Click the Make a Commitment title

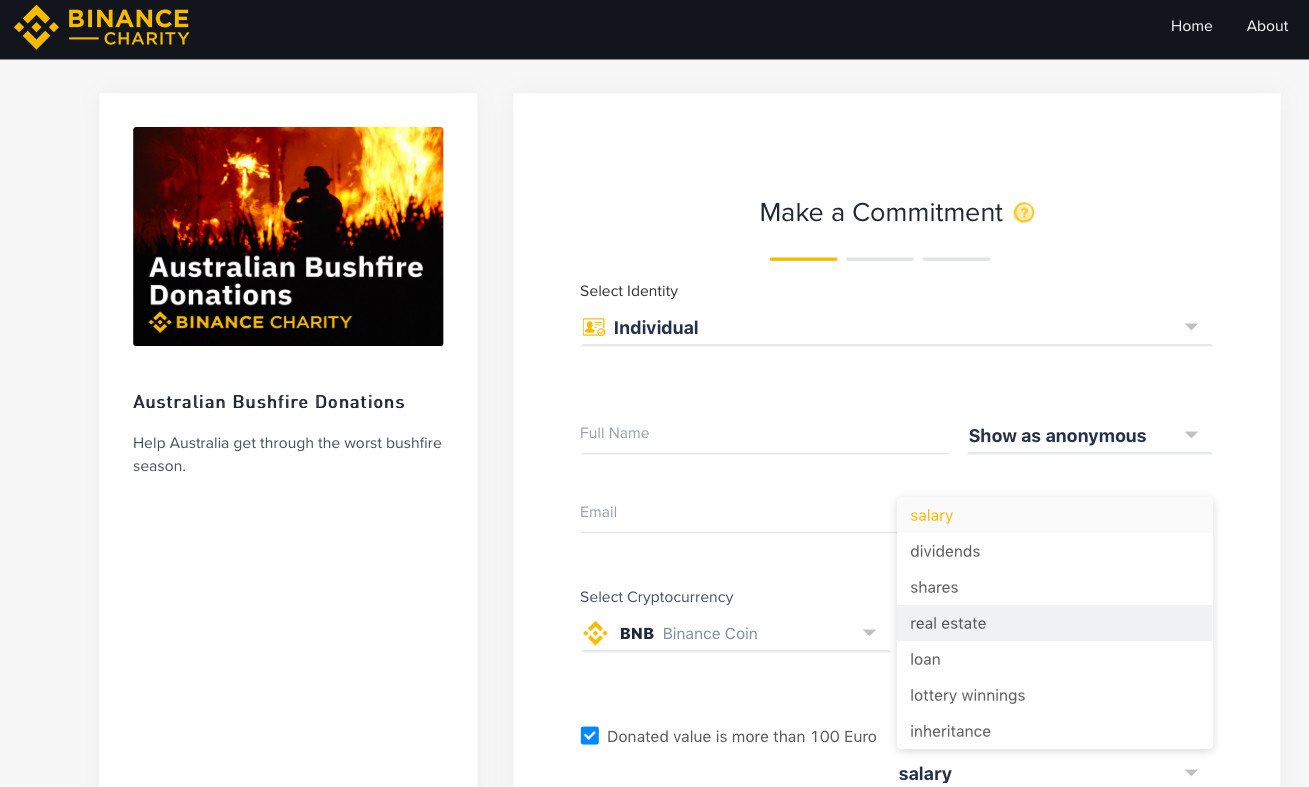[881, 212]
